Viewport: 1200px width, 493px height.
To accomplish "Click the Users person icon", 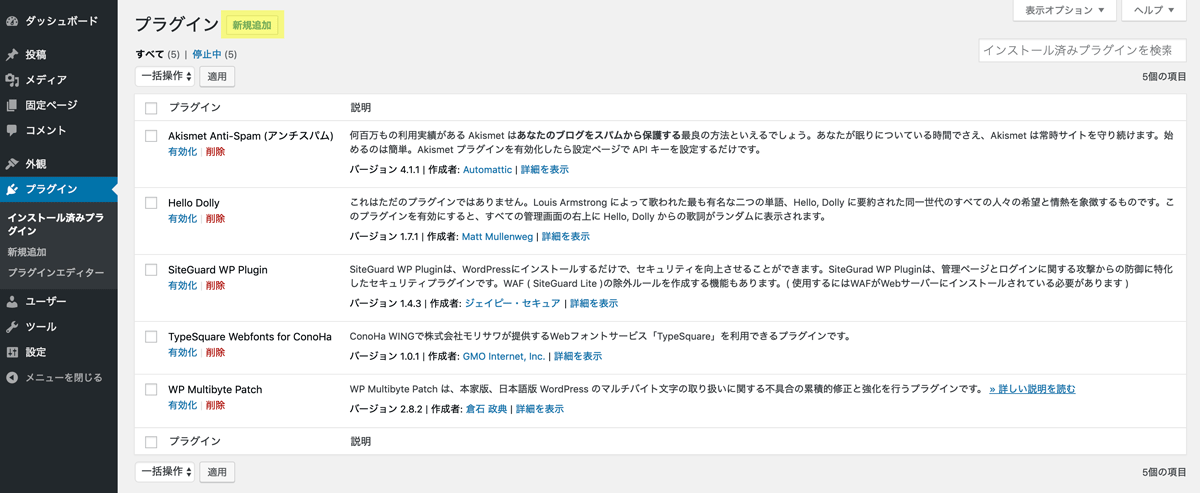I will [12, 301].
